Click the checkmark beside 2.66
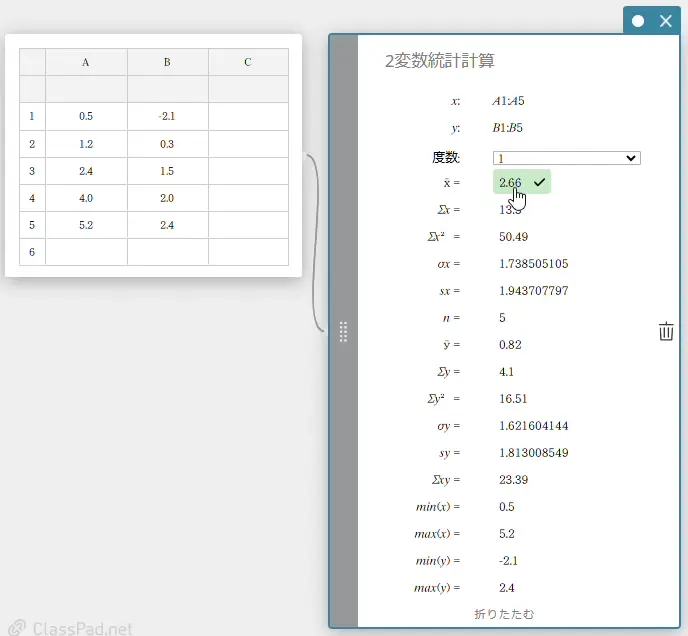This screenshot has width=688, height=636. (539, 182)
